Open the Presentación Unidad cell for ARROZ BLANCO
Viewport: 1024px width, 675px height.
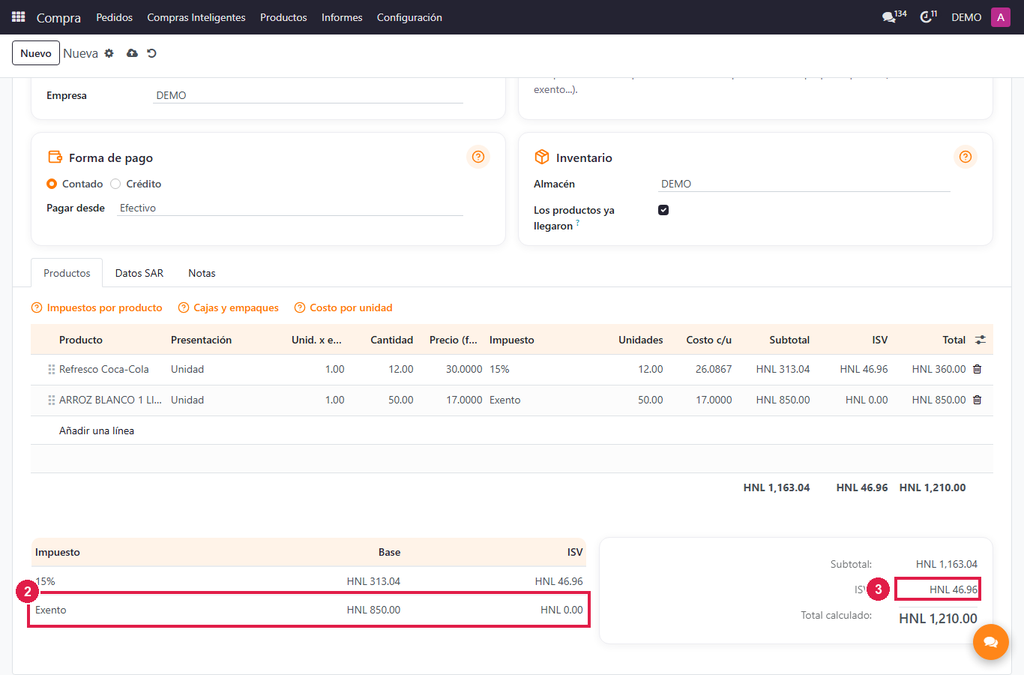[225, 400]
